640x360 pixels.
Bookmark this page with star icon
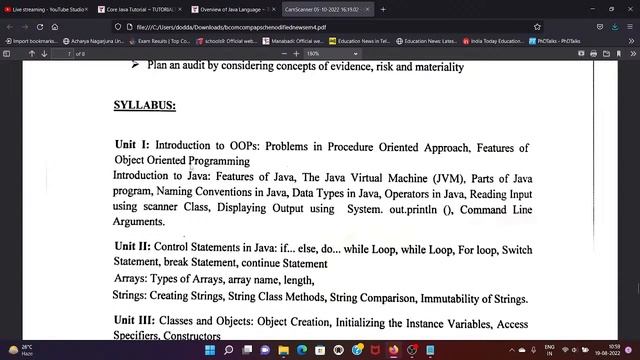tap(537, 27)
